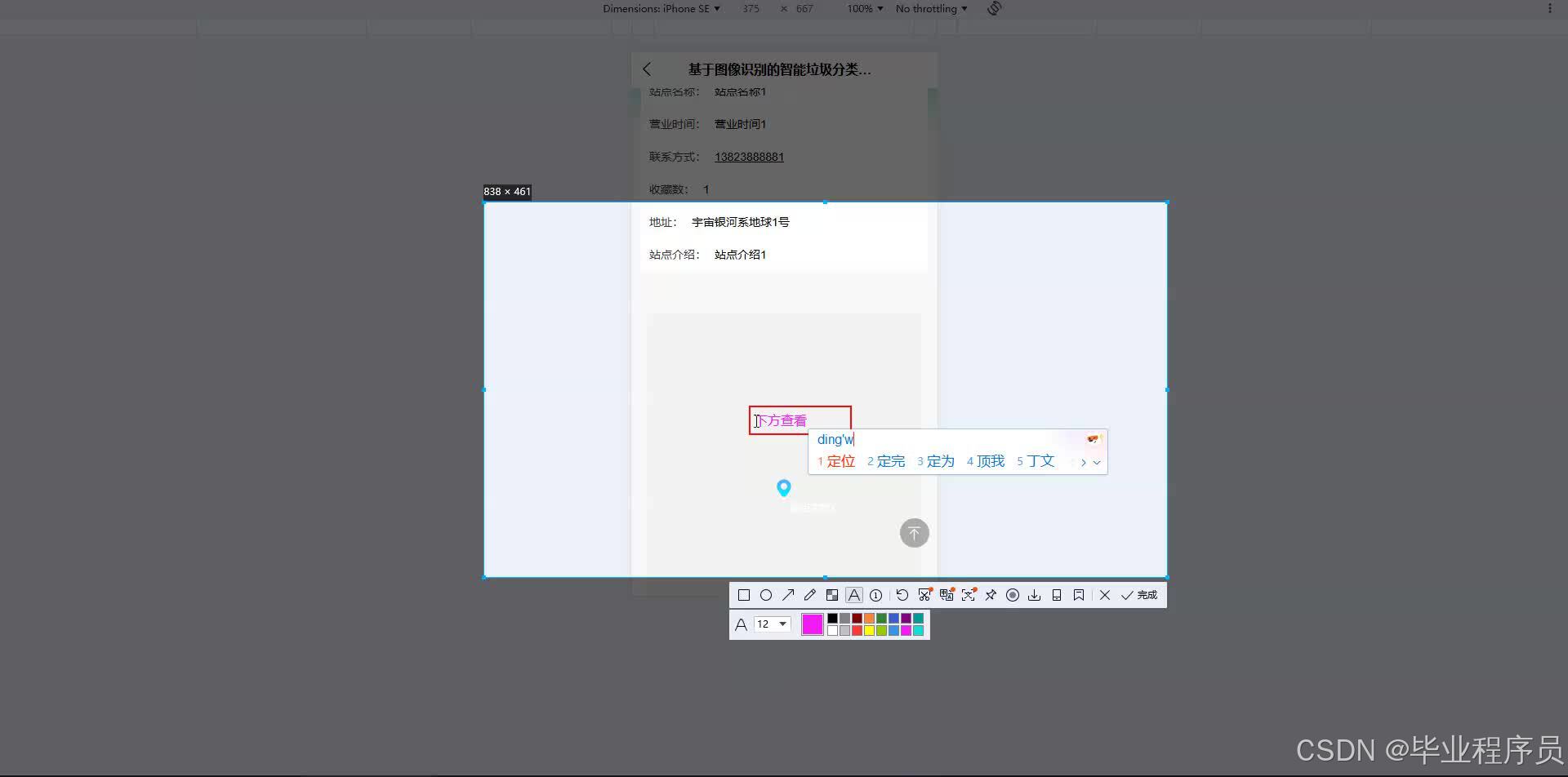Click the 营业时间1 value text
The height and width of the screenshot is (777, 1568).
740,124
